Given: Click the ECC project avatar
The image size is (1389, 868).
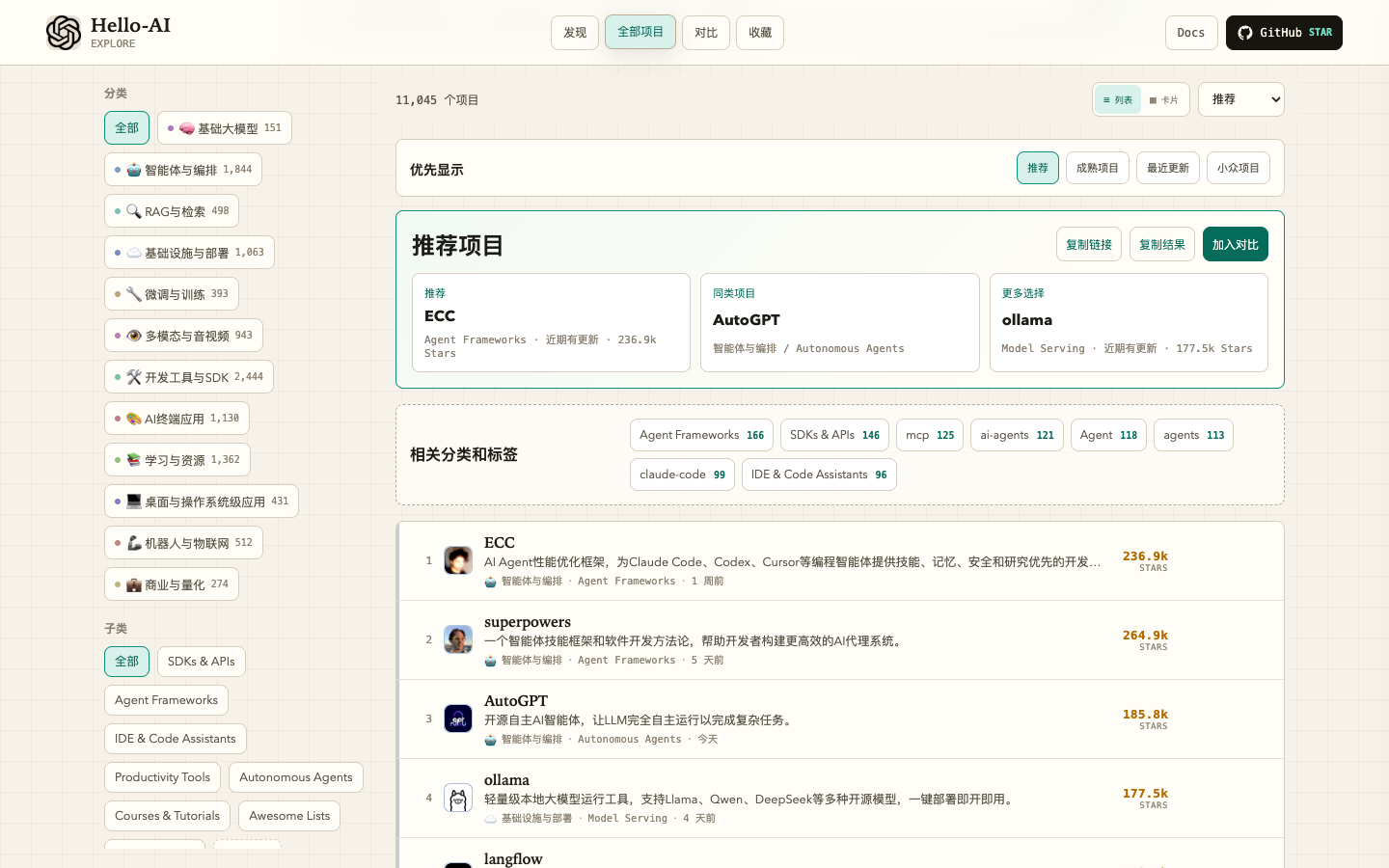Looking at the screenshot, I should (458, 560).
